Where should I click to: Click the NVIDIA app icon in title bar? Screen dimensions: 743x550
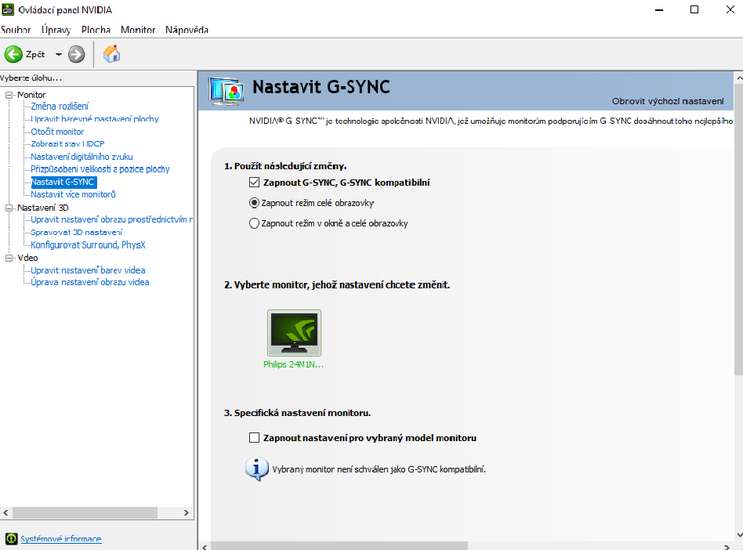pos(8,9)
